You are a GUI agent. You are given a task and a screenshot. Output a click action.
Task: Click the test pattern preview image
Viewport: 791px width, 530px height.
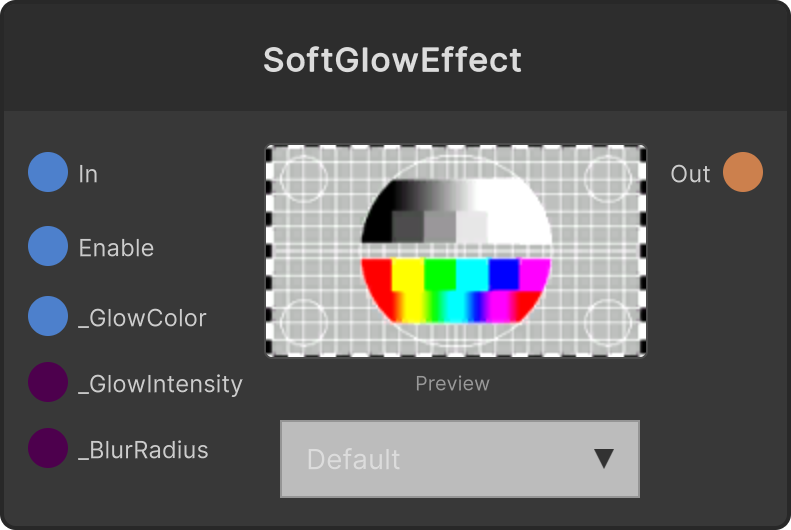click(456, 251)
